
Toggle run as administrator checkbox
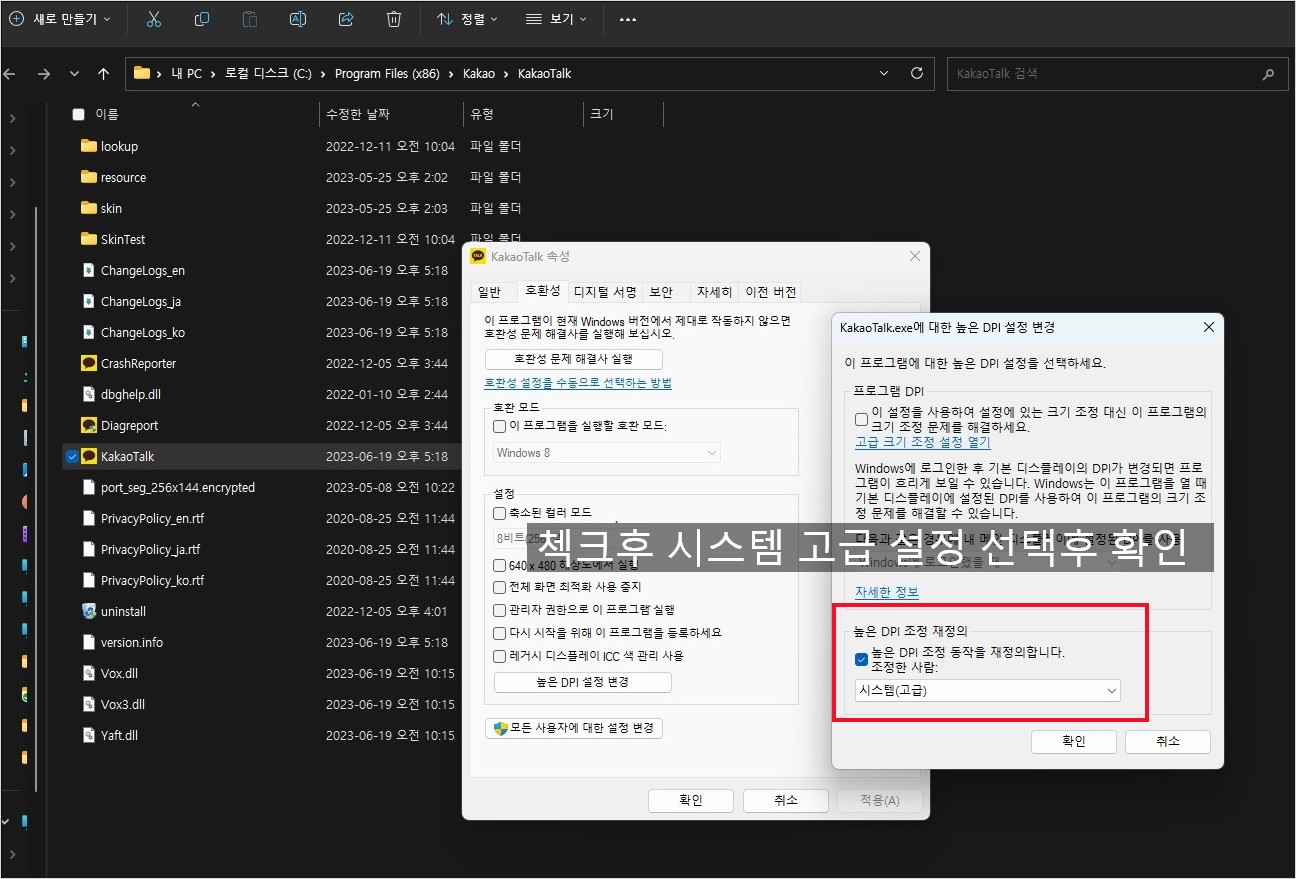click(x=500, y=610)
